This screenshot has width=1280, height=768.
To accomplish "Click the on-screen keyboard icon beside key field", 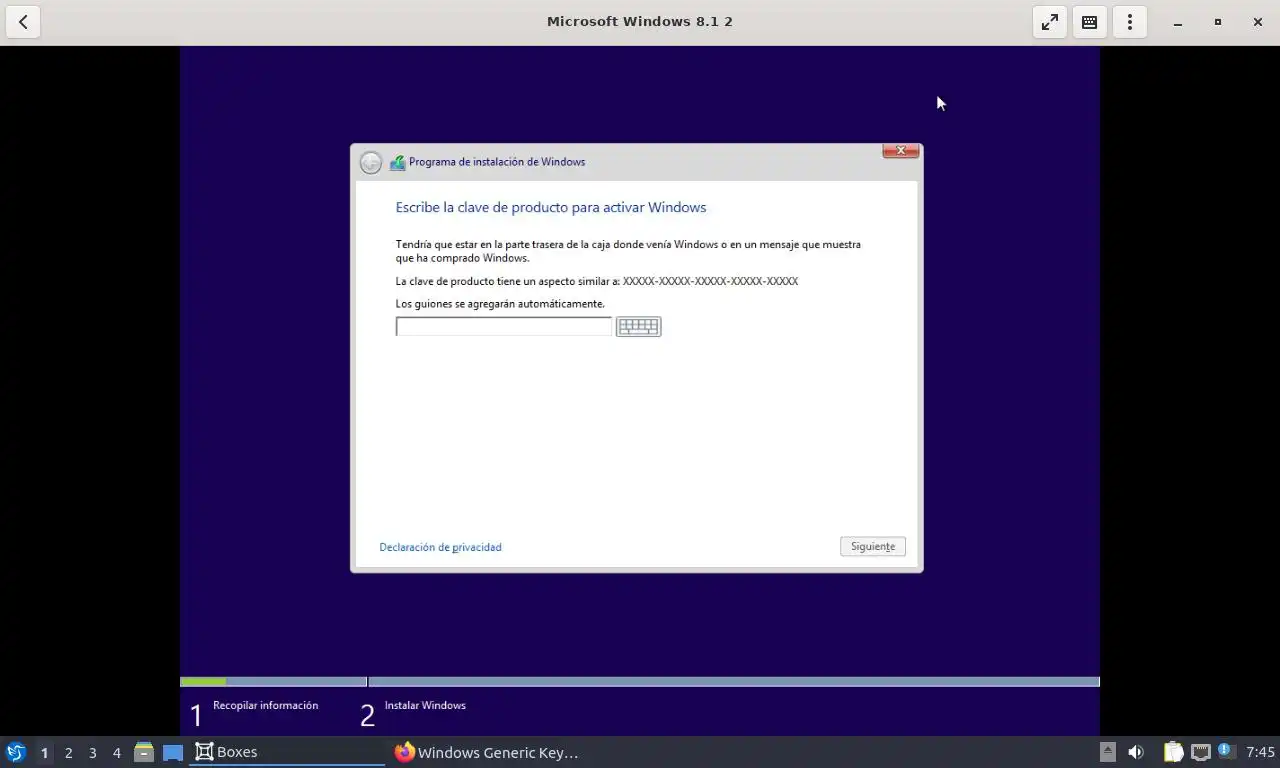I will click(638, 326).
